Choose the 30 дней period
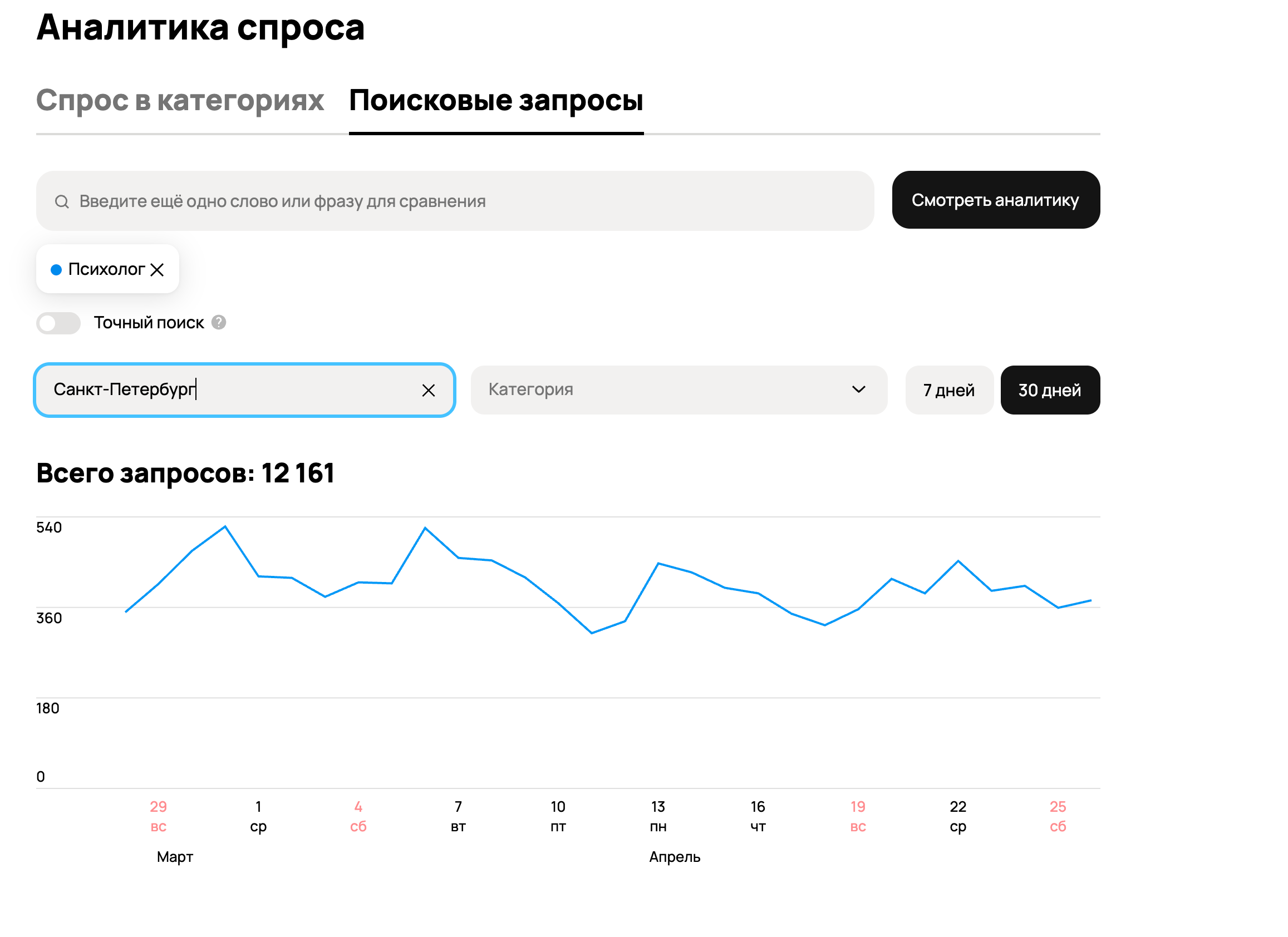This screenshot has height=937, width=1288. point(1049,391)
